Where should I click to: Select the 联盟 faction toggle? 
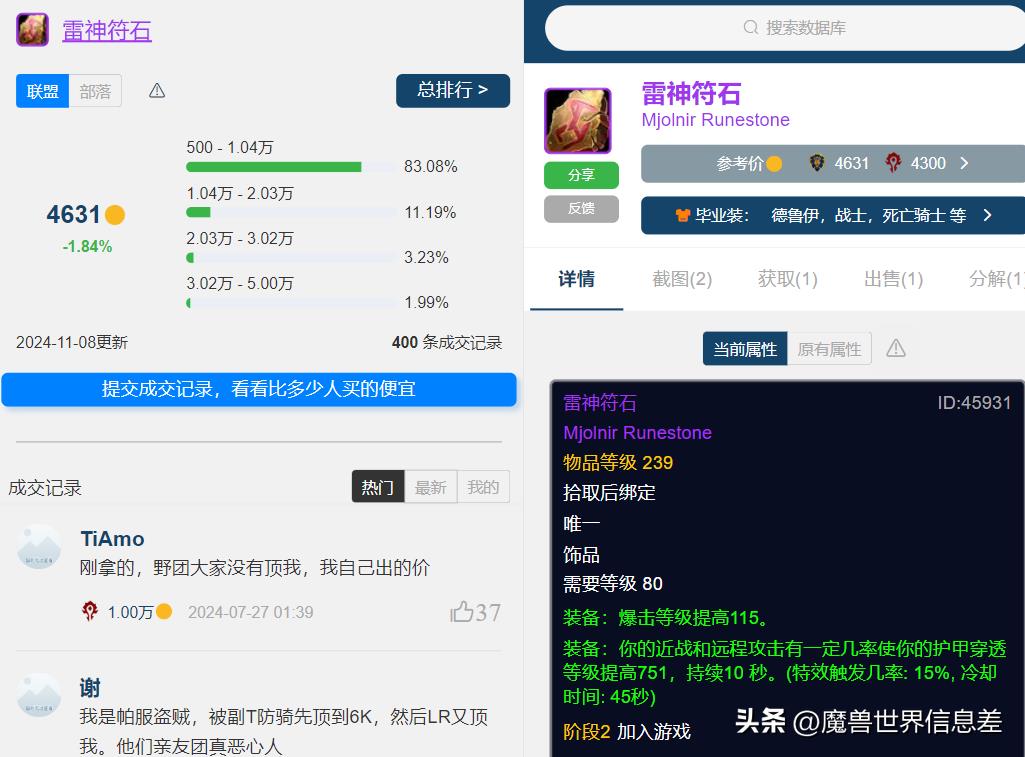tap(43, 91)
